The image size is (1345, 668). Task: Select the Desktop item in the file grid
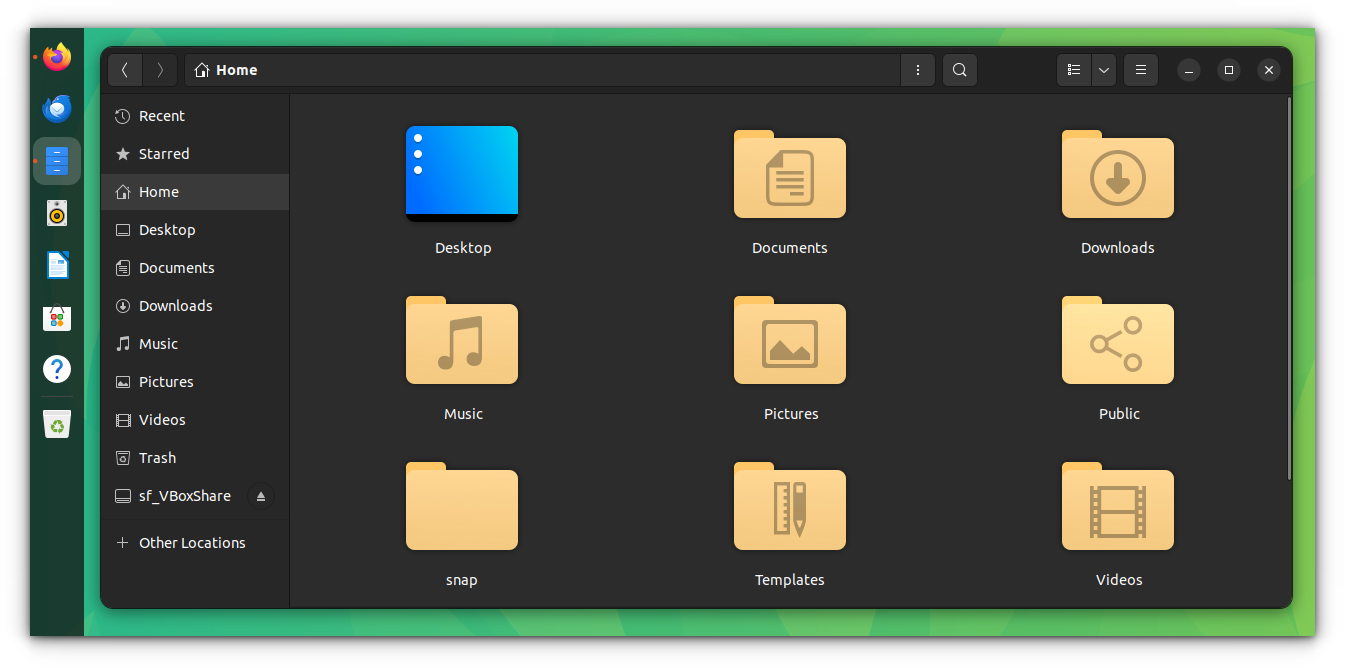pos(461,172)
